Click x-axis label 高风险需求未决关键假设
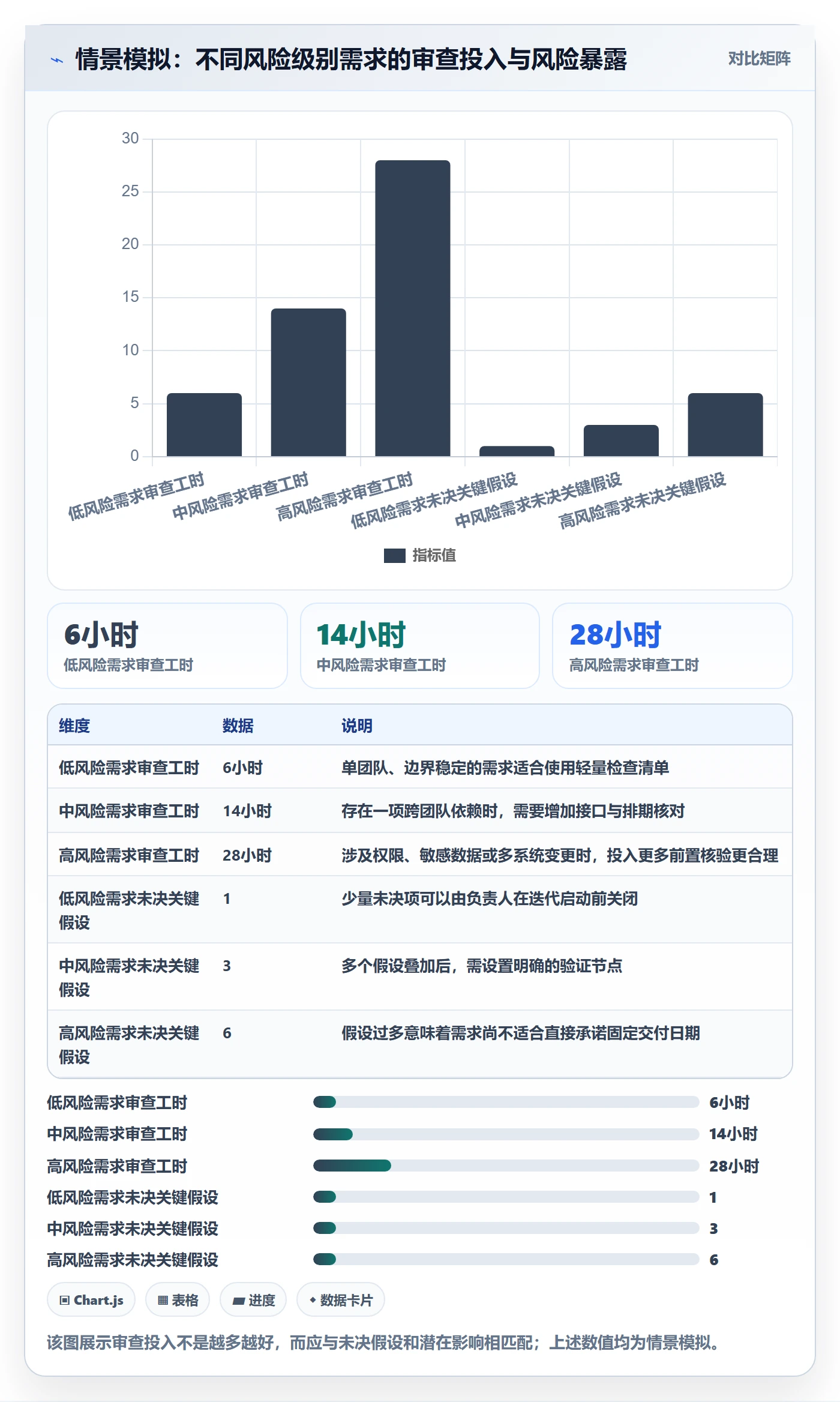 pyautogui.click(x=642, y=501)
